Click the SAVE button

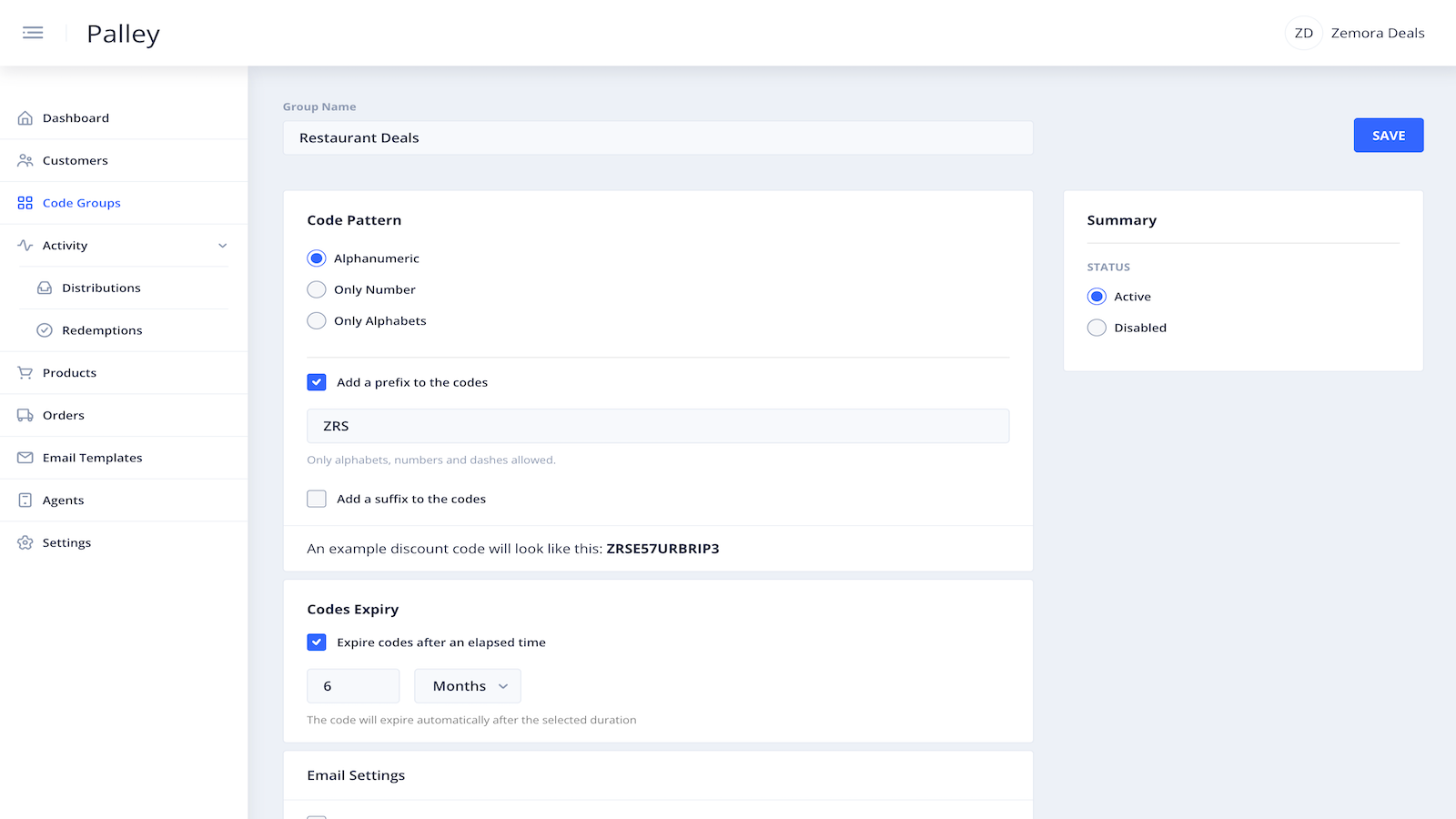pyautogui.click(x=1389, y=136)
